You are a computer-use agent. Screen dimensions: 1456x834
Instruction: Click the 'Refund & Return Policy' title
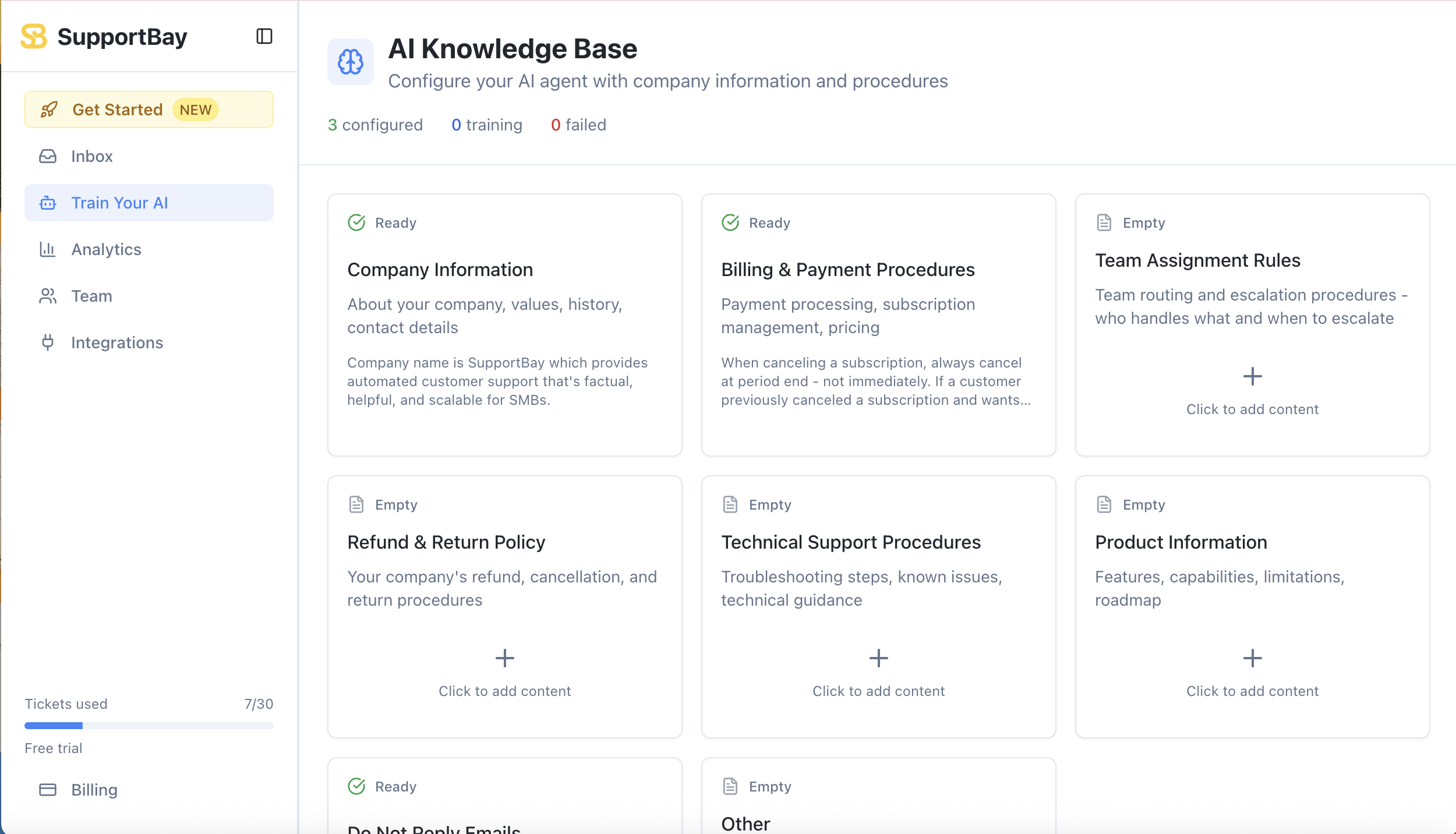(x=446, y=542)
